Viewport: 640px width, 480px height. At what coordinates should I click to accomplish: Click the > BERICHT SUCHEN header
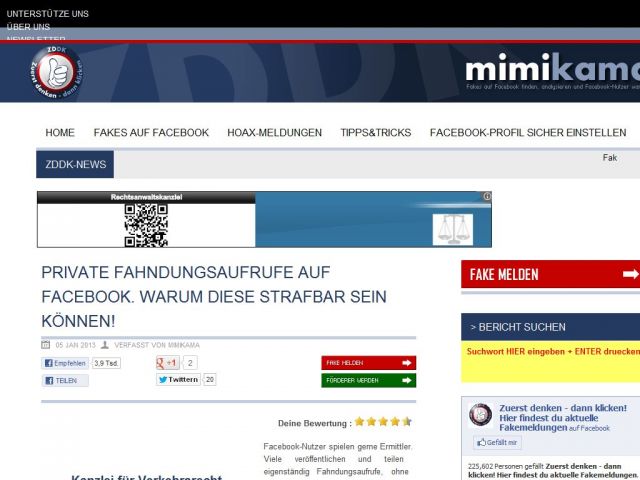click(x=551, y=327)
